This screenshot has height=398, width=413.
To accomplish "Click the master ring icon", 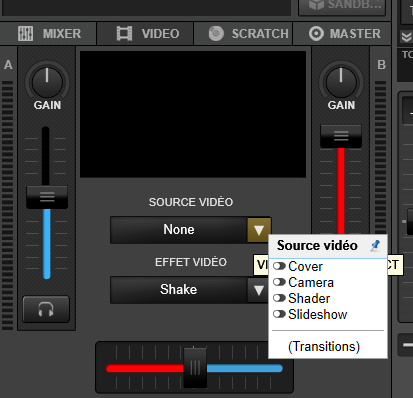I will (x=316, y=33).
